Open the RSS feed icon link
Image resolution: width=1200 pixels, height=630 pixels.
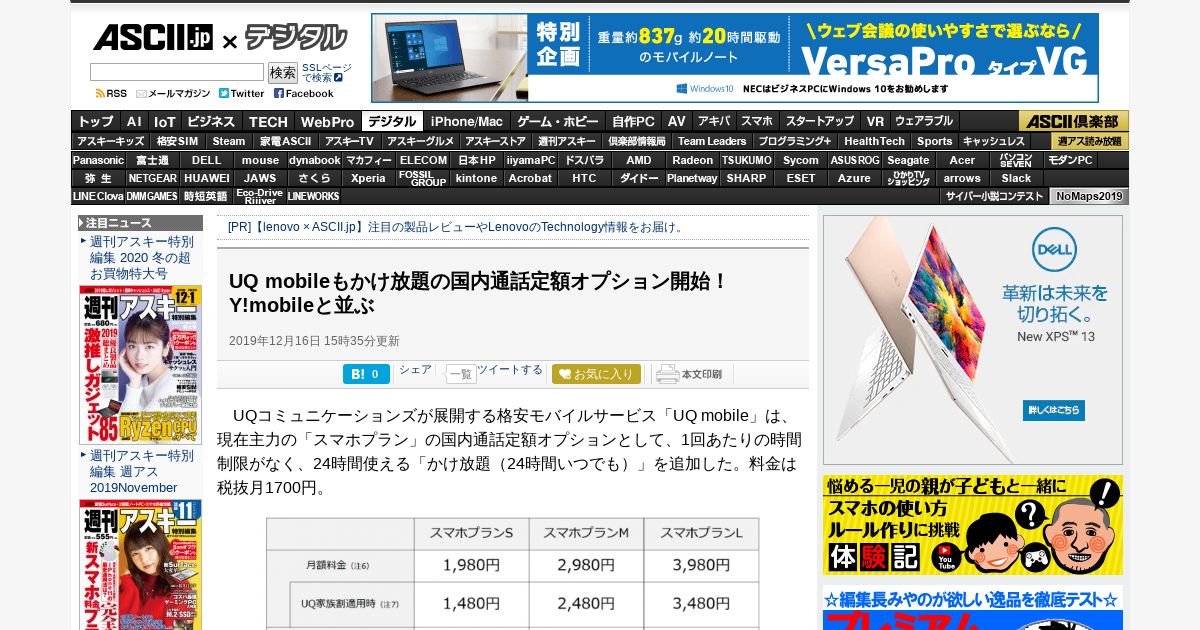click(111, 93)
